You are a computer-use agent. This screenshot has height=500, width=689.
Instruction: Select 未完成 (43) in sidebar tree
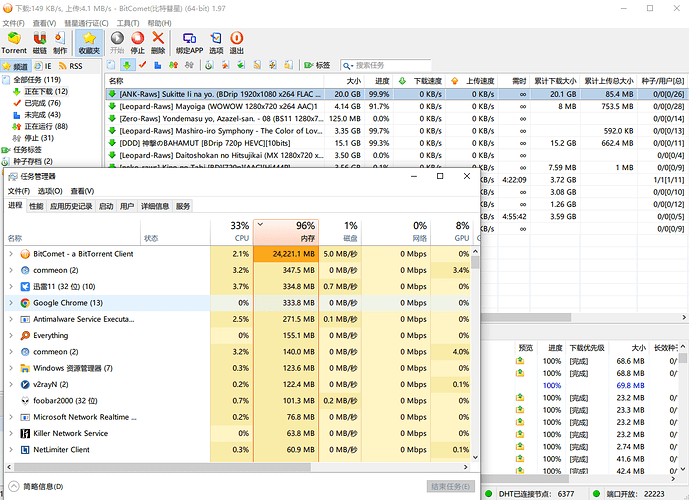point(42,115)
